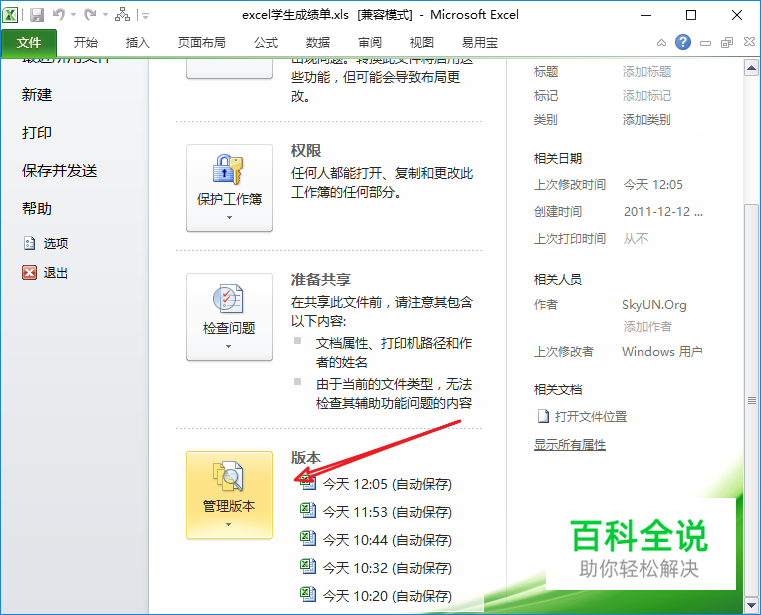Click 添加作者 to add an author

(x=647, y=327)
